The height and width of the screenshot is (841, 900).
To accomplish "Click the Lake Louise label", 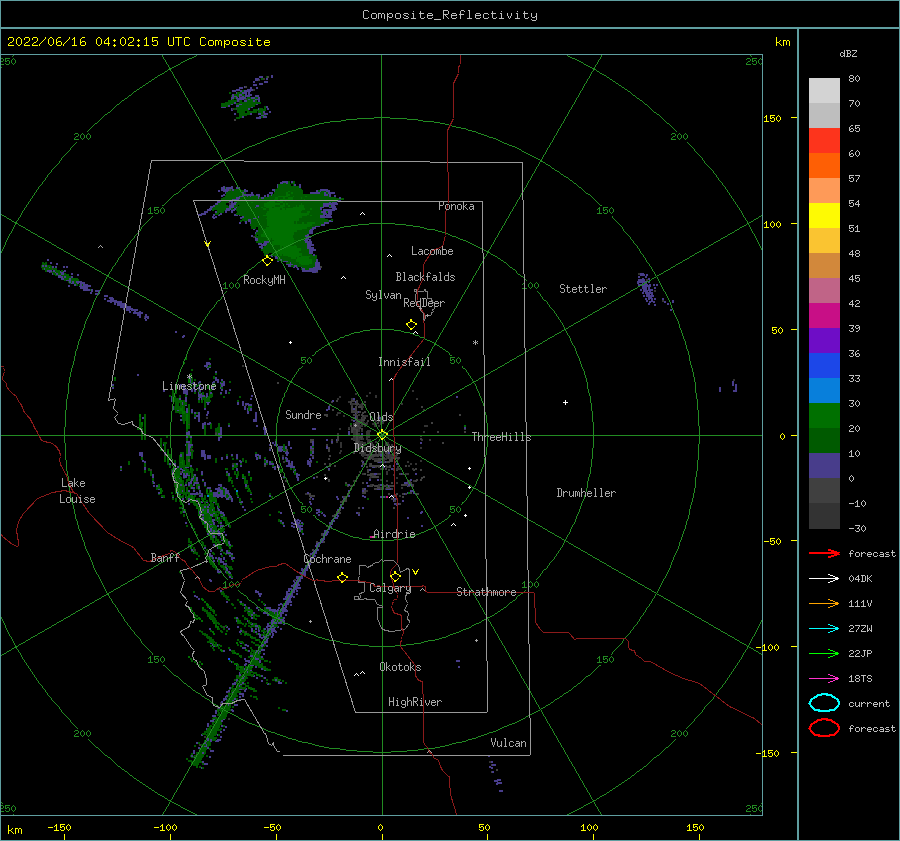I will tap(77, 491).
